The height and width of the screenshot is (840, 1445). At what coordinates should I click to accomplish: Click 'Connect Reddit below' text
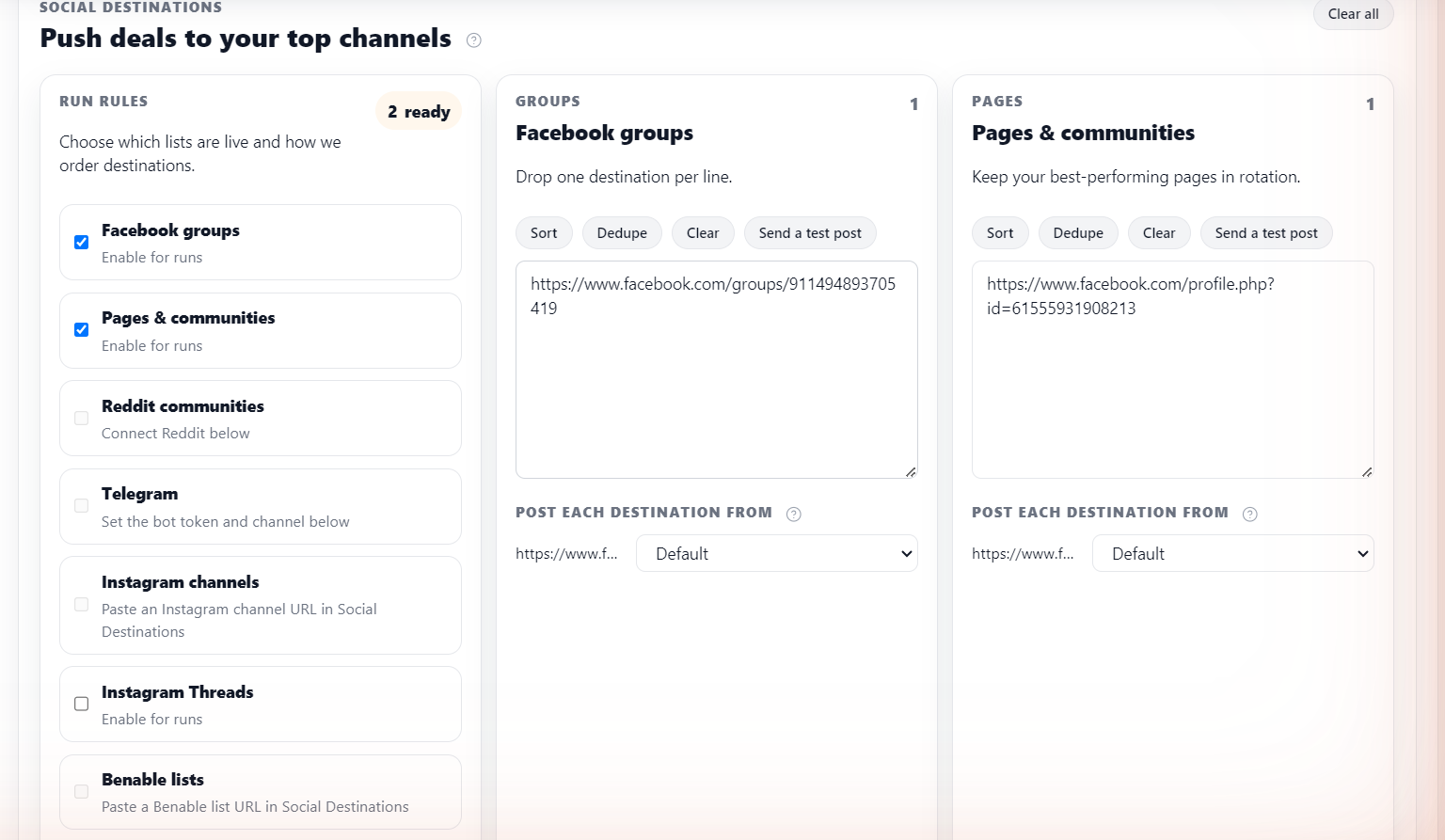point(176,434)
